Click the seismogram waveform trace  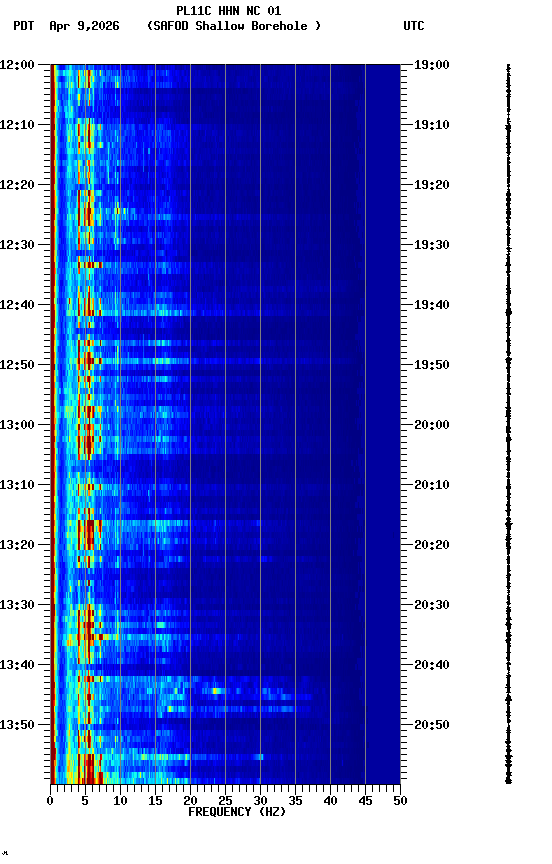click(508, 424)
